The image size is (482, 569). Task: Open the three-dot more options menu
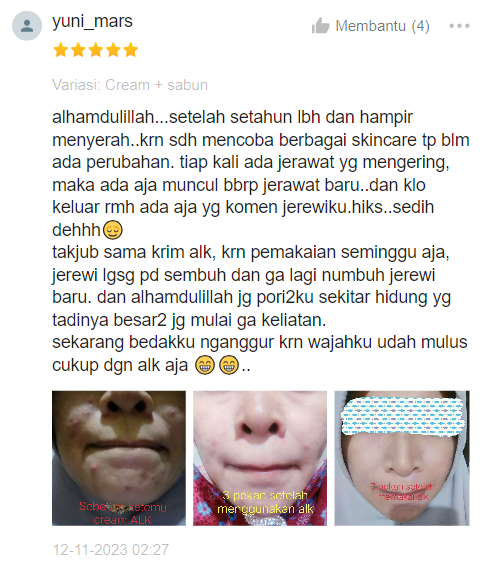[x=459, y=26]
